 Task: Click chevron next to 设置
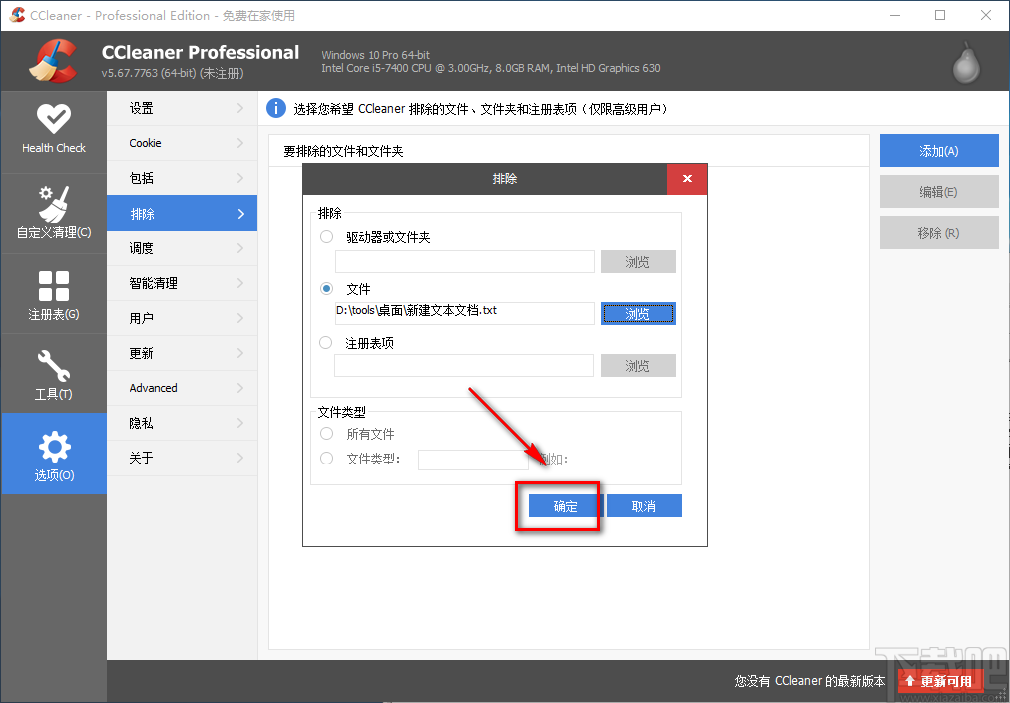pyautogui.click(x=240, y=108)
